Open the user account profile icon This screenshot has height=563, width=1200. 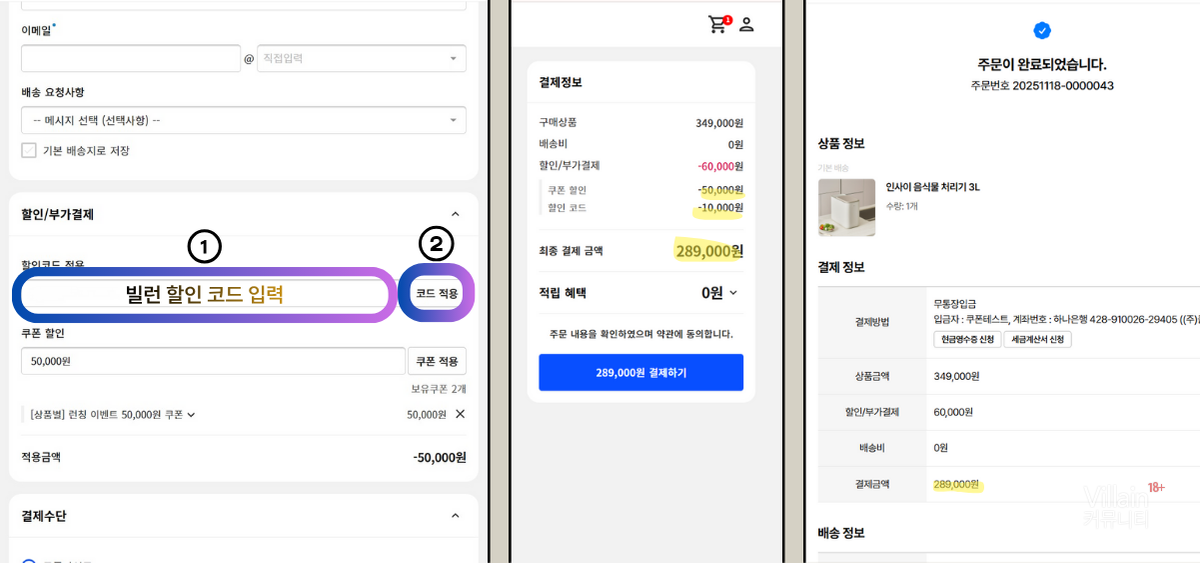(746, 25)
